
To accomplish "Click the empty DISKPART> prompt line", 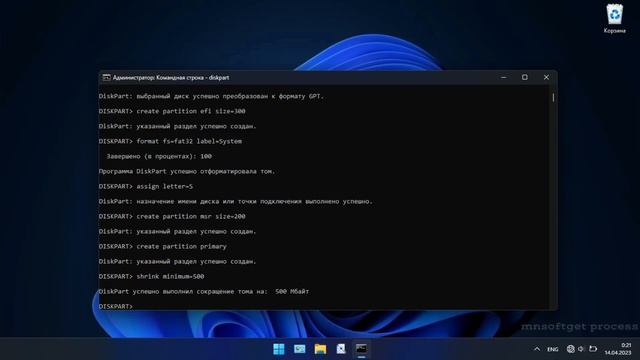I will [116, 306].
